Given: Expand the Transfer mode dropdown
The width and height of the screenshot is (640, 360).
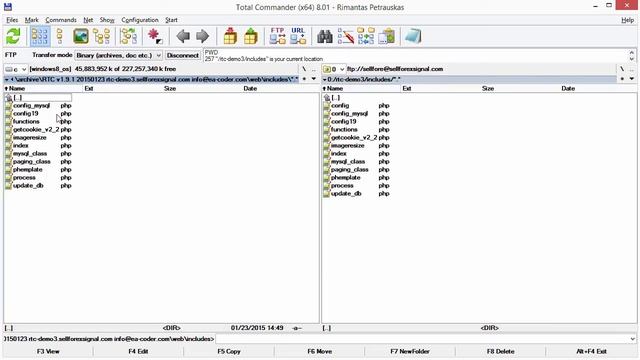Looking at the screenshot, I should (x=118, y=55).
